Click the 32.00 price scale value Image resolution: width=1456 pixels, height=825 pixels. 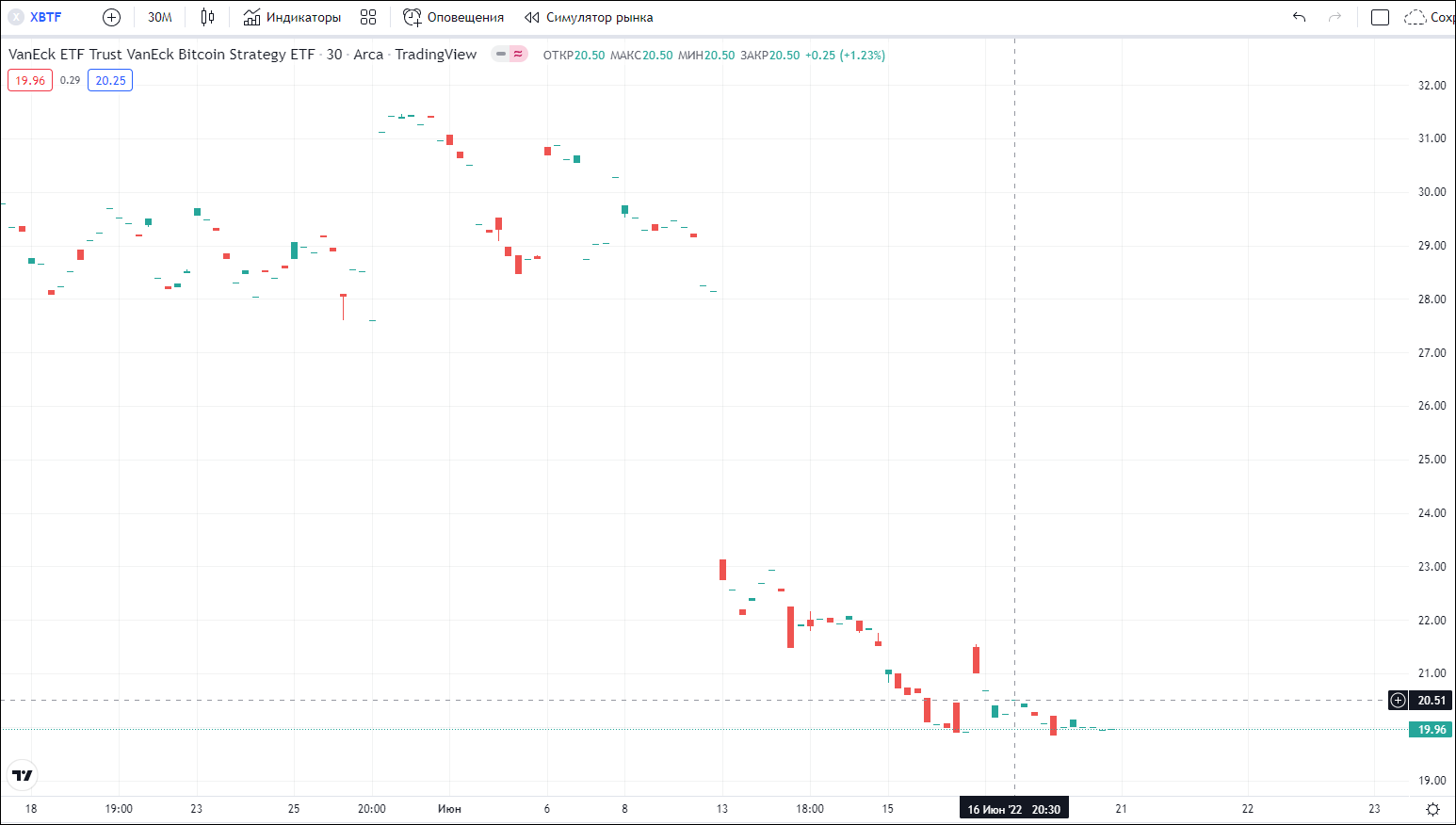tap(1432, 86)
